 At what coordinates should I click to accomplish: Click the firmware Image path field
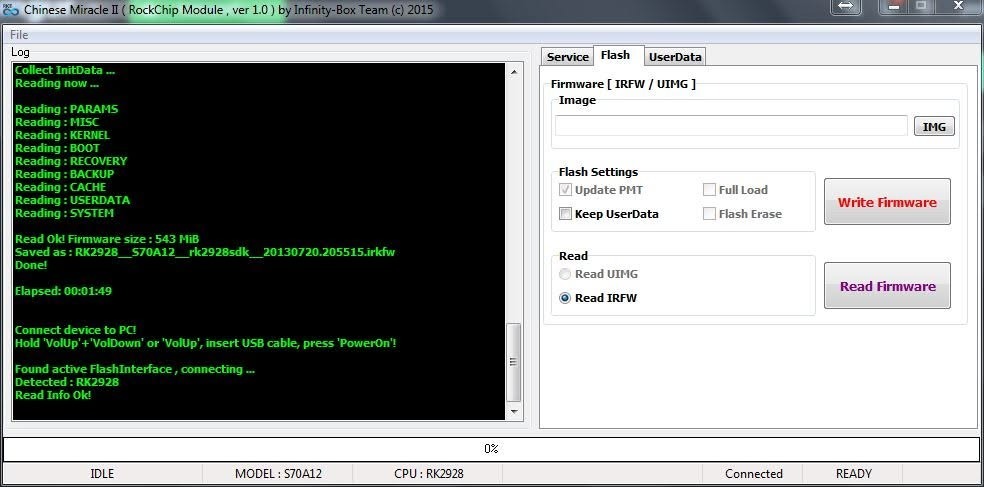click(731, 126)
